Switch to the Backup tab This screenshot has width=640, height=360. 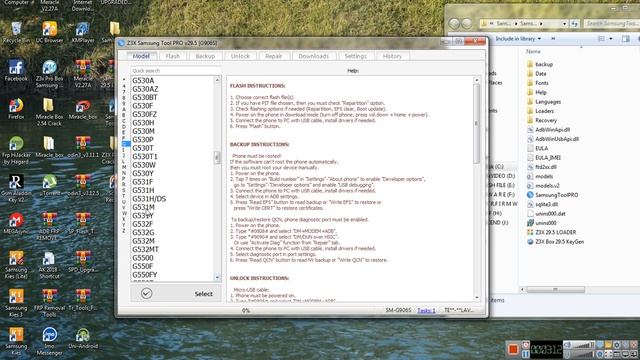205,56
